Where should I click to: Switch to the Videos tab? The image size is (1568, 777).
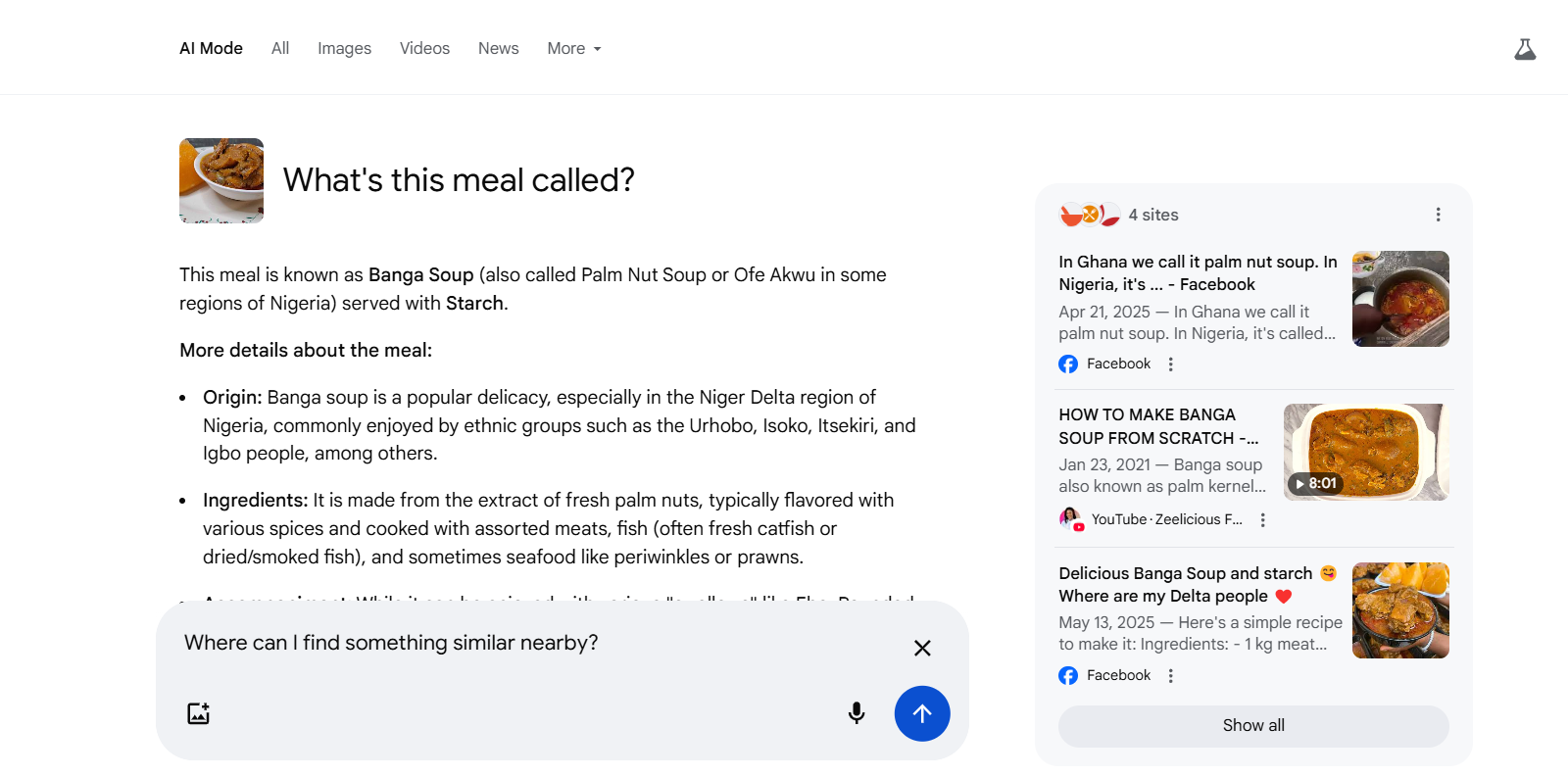tap(424, 48)
